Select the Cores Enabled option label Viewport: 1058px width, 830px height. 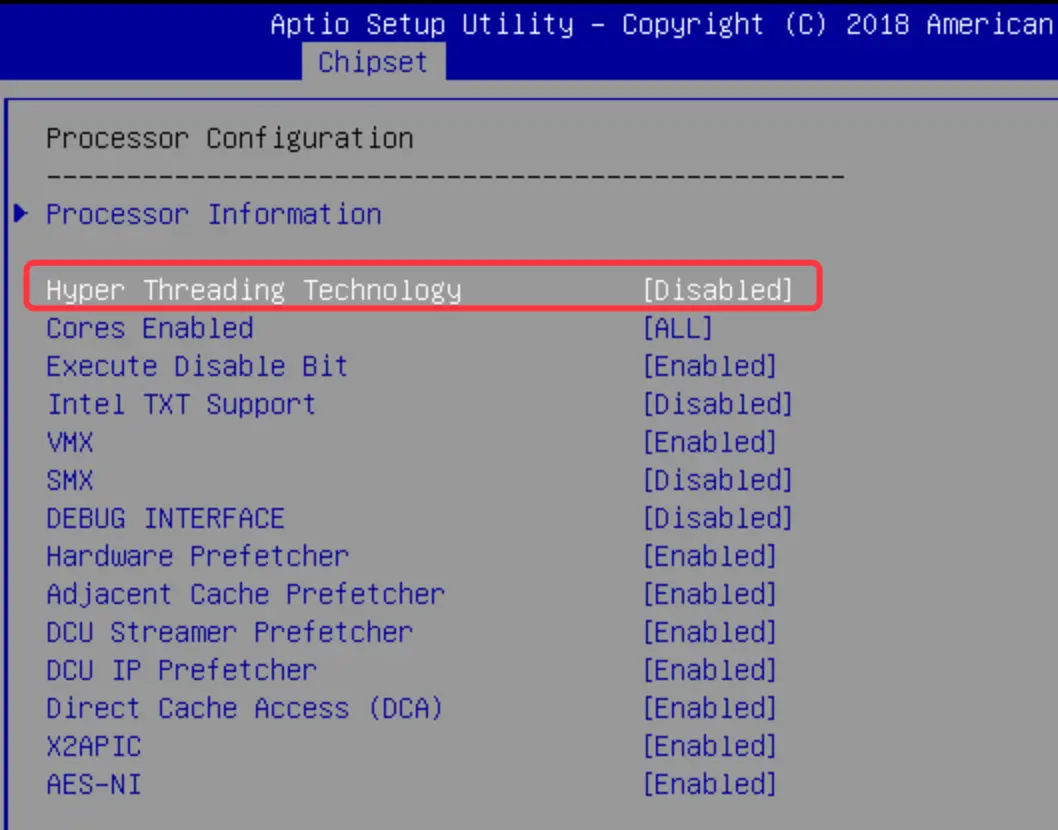pyautogui.click(x=150, y=329)
